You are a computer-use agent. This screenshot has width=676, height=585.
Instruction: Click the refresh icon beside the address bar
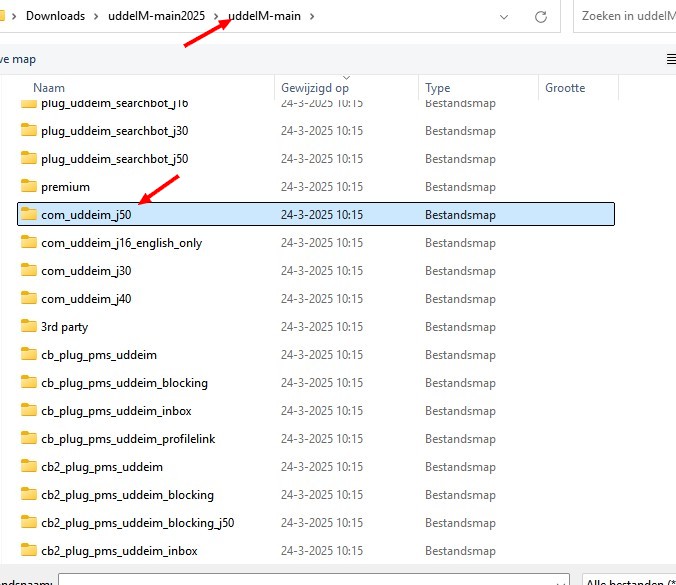click(541, 16)
